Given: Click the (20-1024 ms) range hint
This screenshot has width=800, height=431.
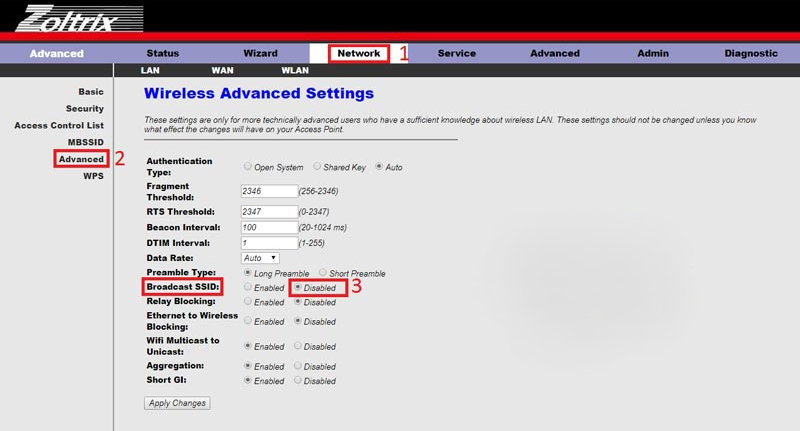Looking at the screenshot, I should pos(322,227).
